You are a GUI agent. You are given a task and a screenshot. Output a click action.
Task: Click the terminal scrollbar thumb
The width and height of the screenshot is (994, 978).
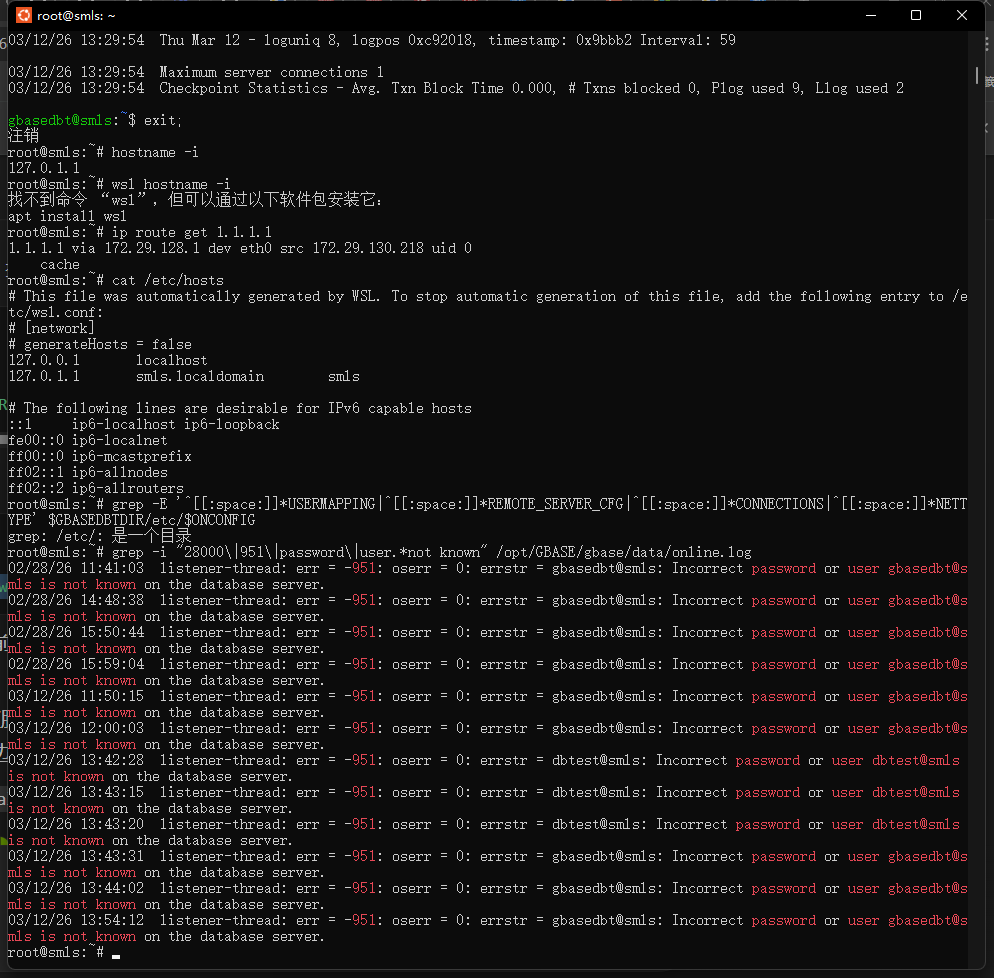click(x=976, y=75)
